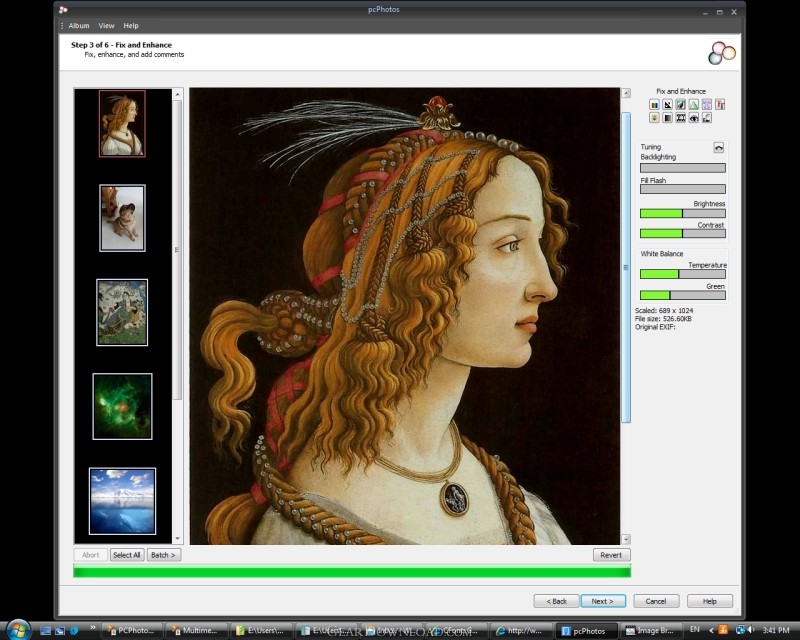Open the Album menu
The height and width of the screenshot is (640, 800).
click(79, 26)
